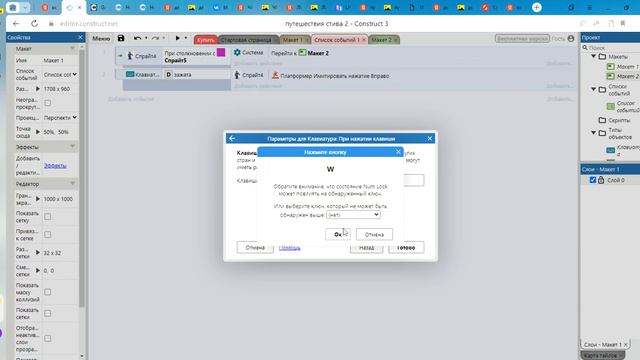Viewport: 640px width, 360px height.
Task: Open the Меню menu
Action: click(101, 38)
